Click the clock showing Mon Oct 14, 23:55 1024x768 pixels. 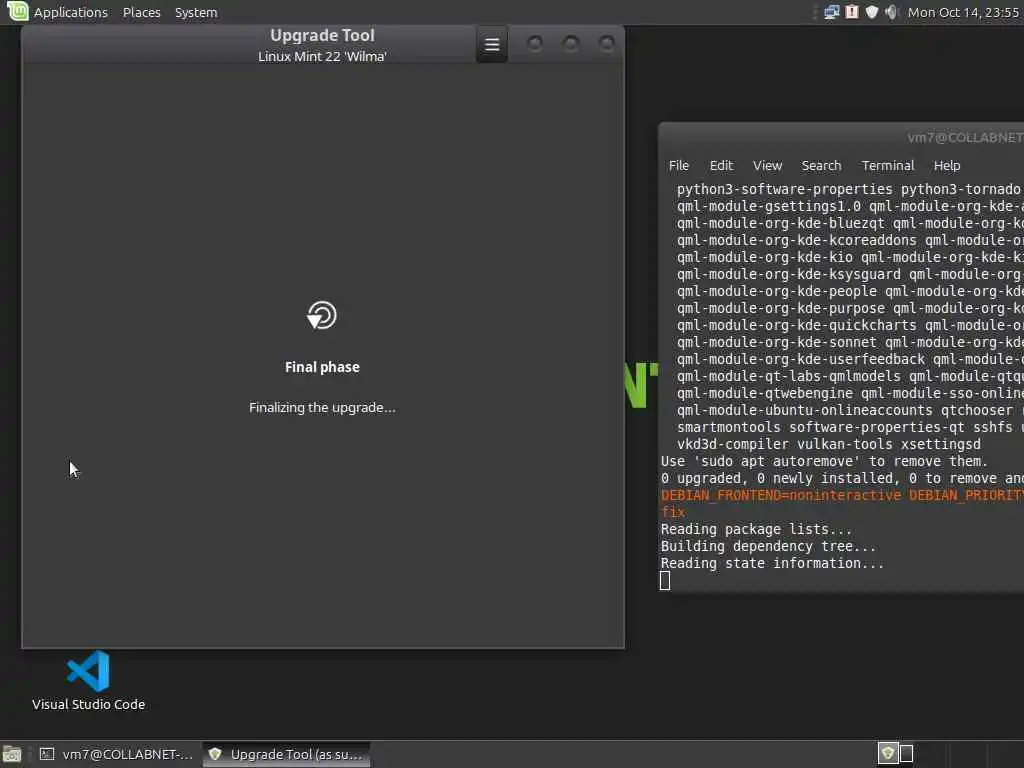coord(963,12)
